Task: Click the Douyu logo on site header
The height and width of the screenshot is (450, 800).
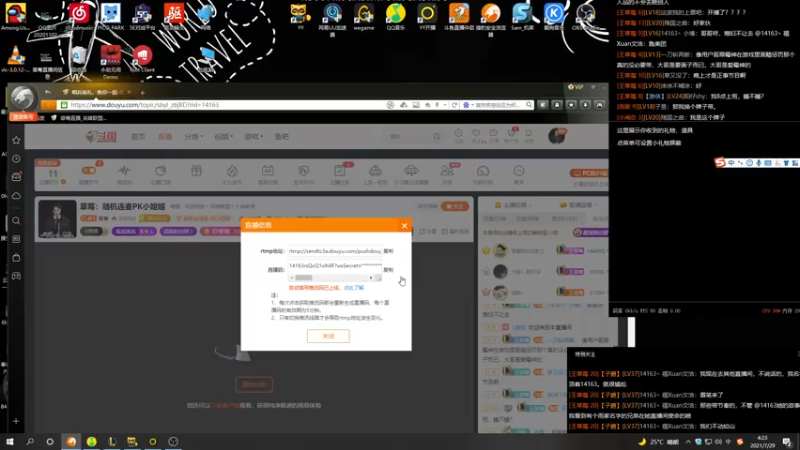Action: click(x=102, y=137)
